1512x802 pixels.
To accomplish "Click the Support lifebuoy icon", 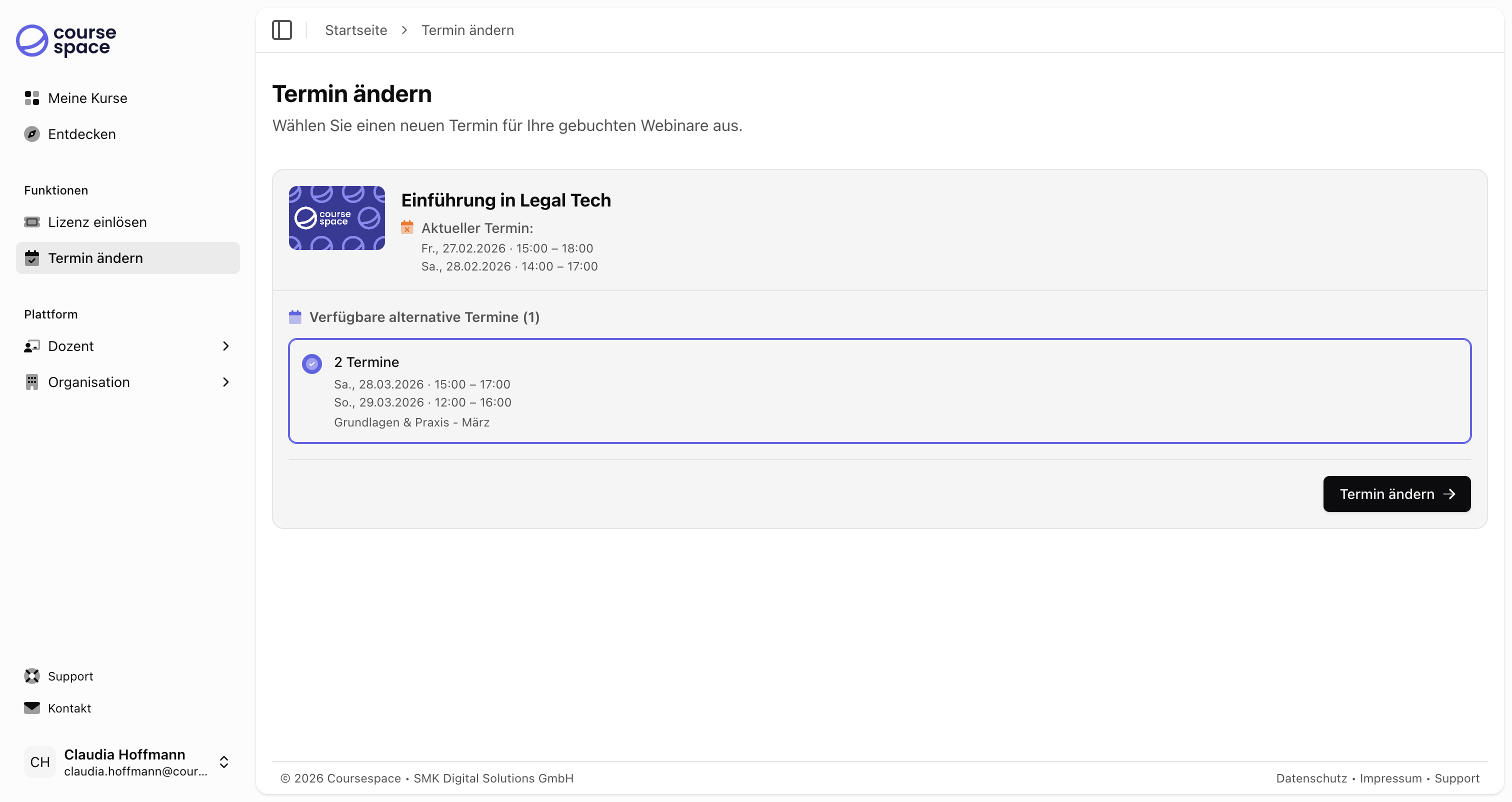I will pos(31,676).
